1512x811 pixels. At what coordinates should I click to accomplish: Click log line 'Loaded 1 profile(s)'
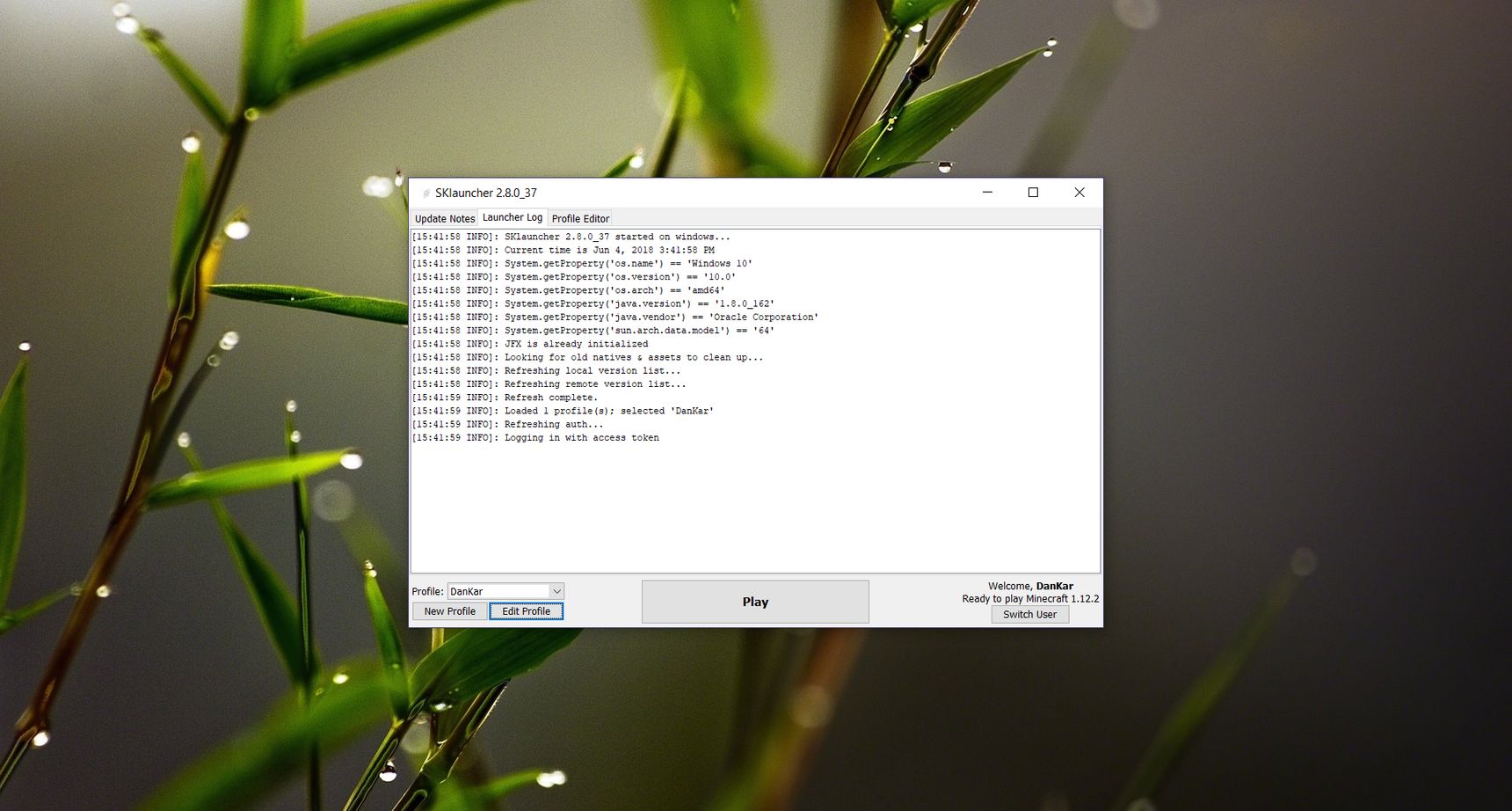point(563,411)
